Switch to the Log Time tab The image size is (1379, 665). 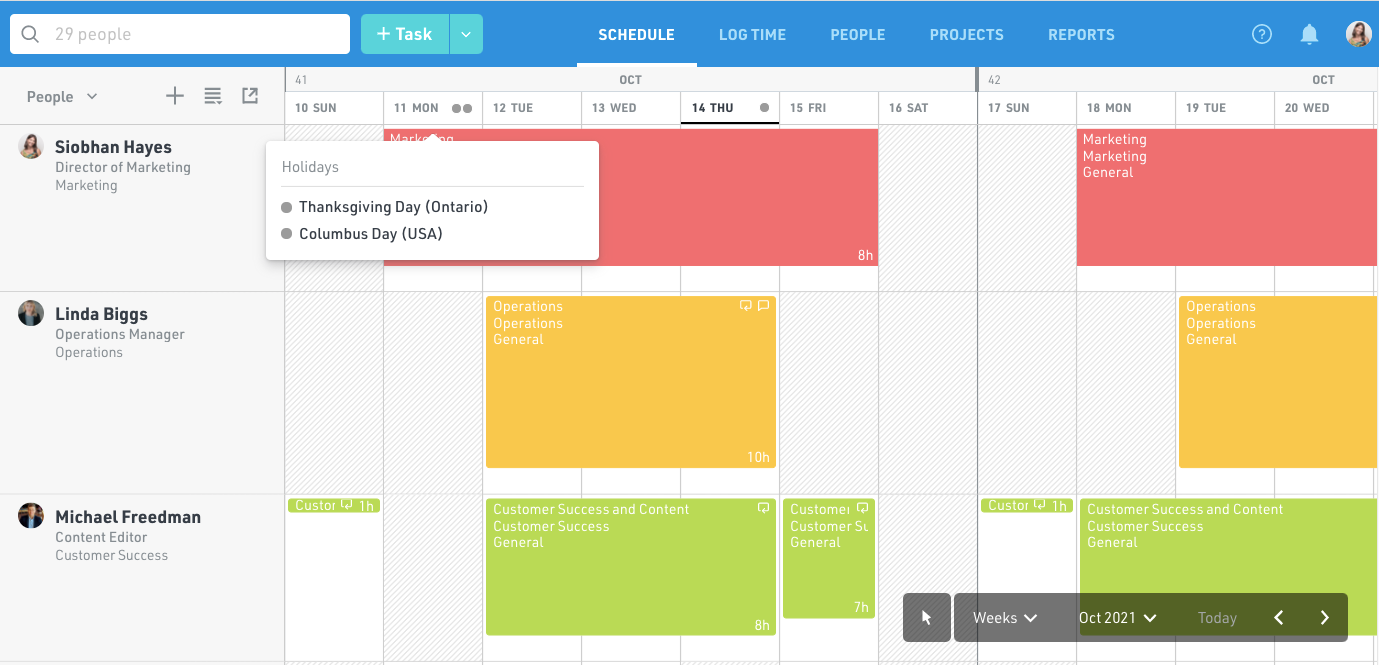(x=752, y=35)
